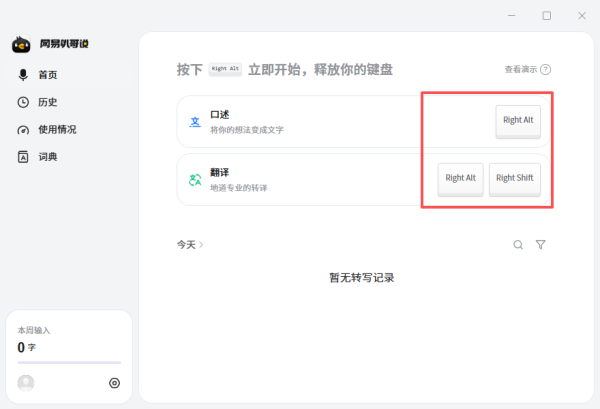
Task: Click the 翻译 translation icon
Action: pyautogui.click(x=195, y=179)
